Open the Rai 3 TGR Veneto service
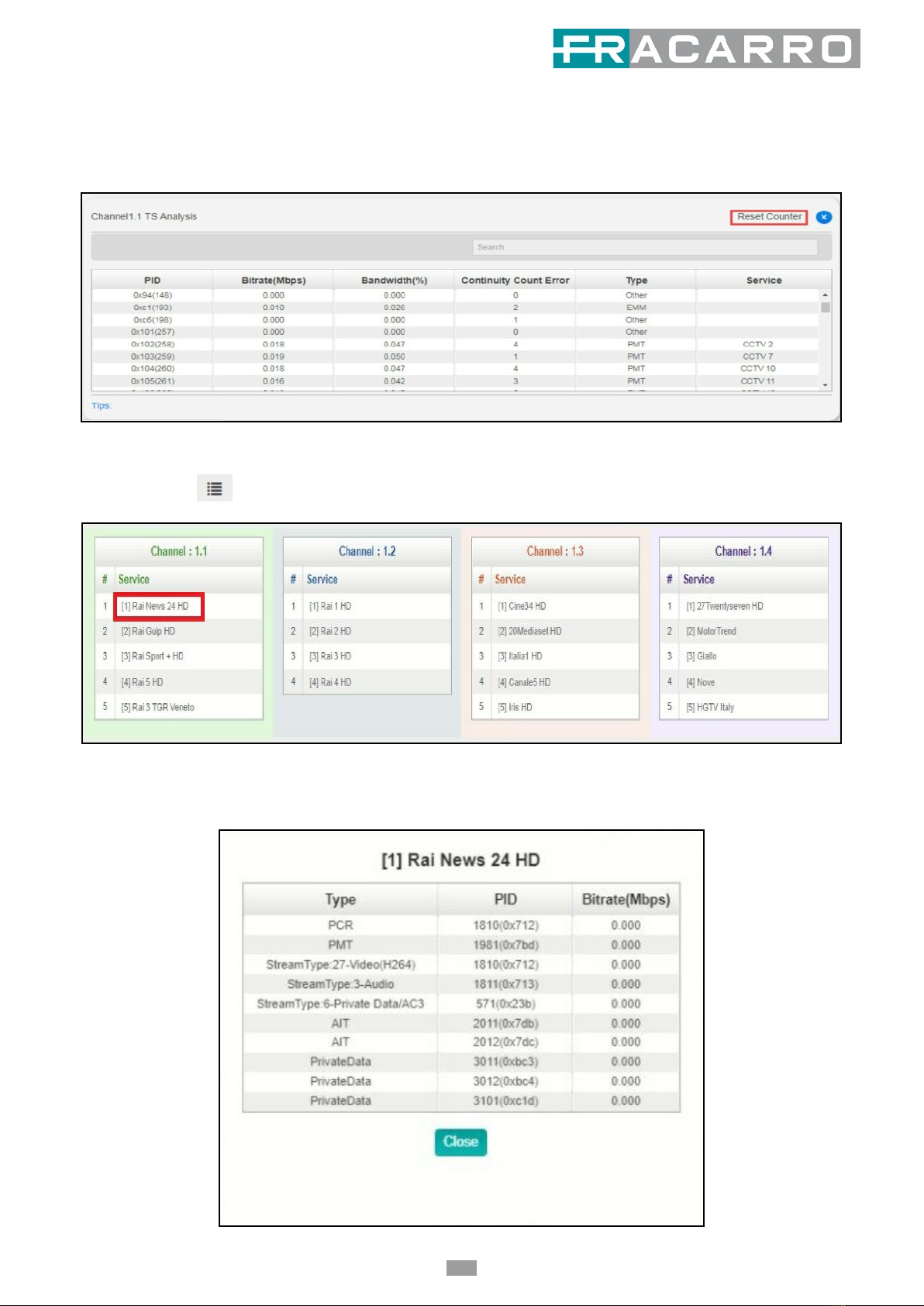This screenshot has width=924, height=1306. coord(158,707)
